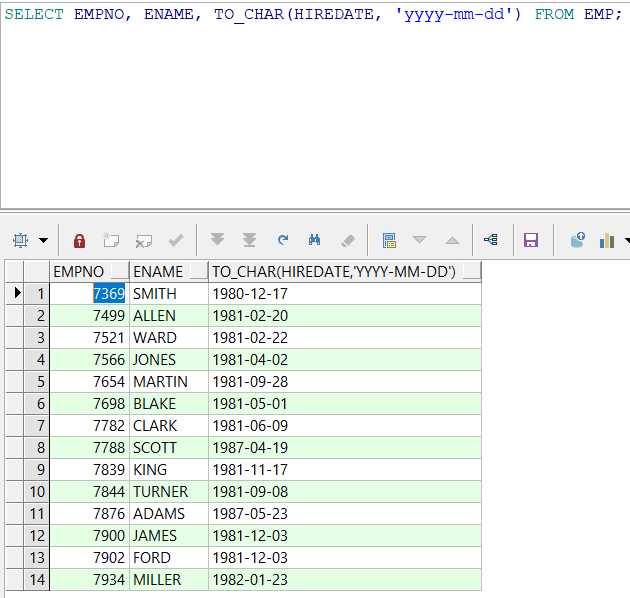
Task: Click the cell JAMES
Action: (x=169, y=536)
